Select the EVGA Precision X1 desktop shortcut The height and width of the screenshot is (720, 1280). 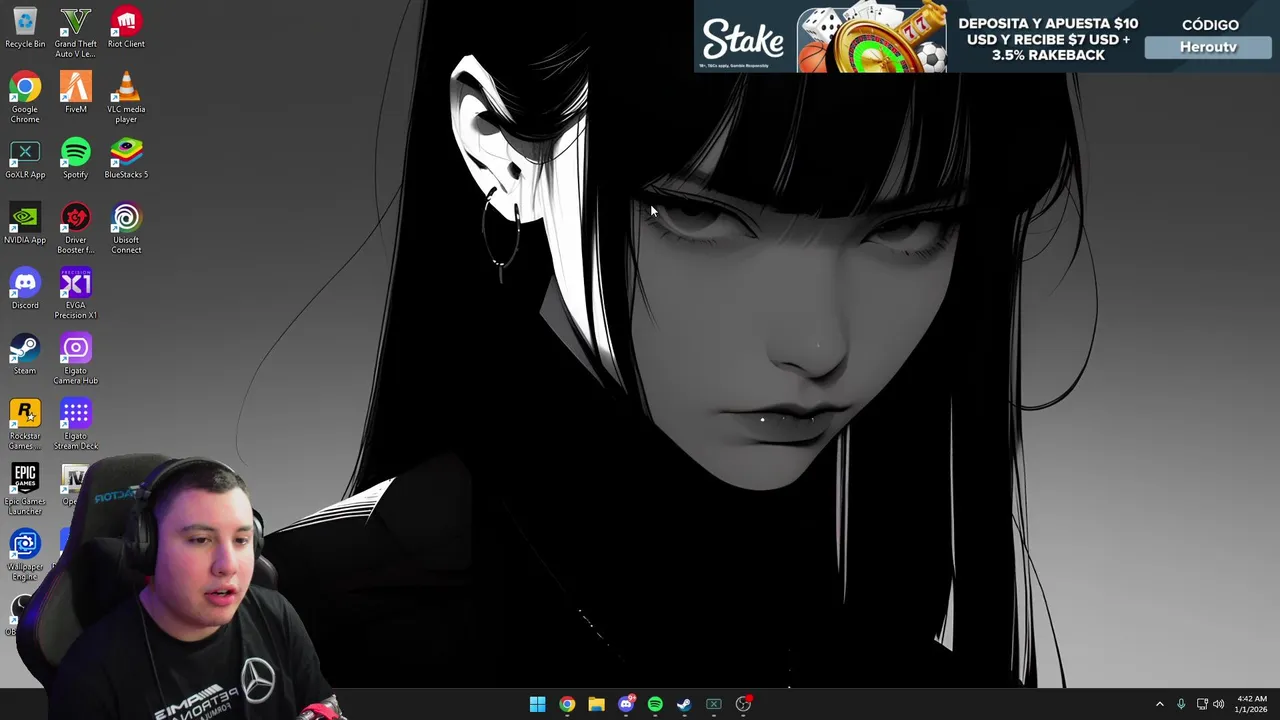click(x=76, y=294)
